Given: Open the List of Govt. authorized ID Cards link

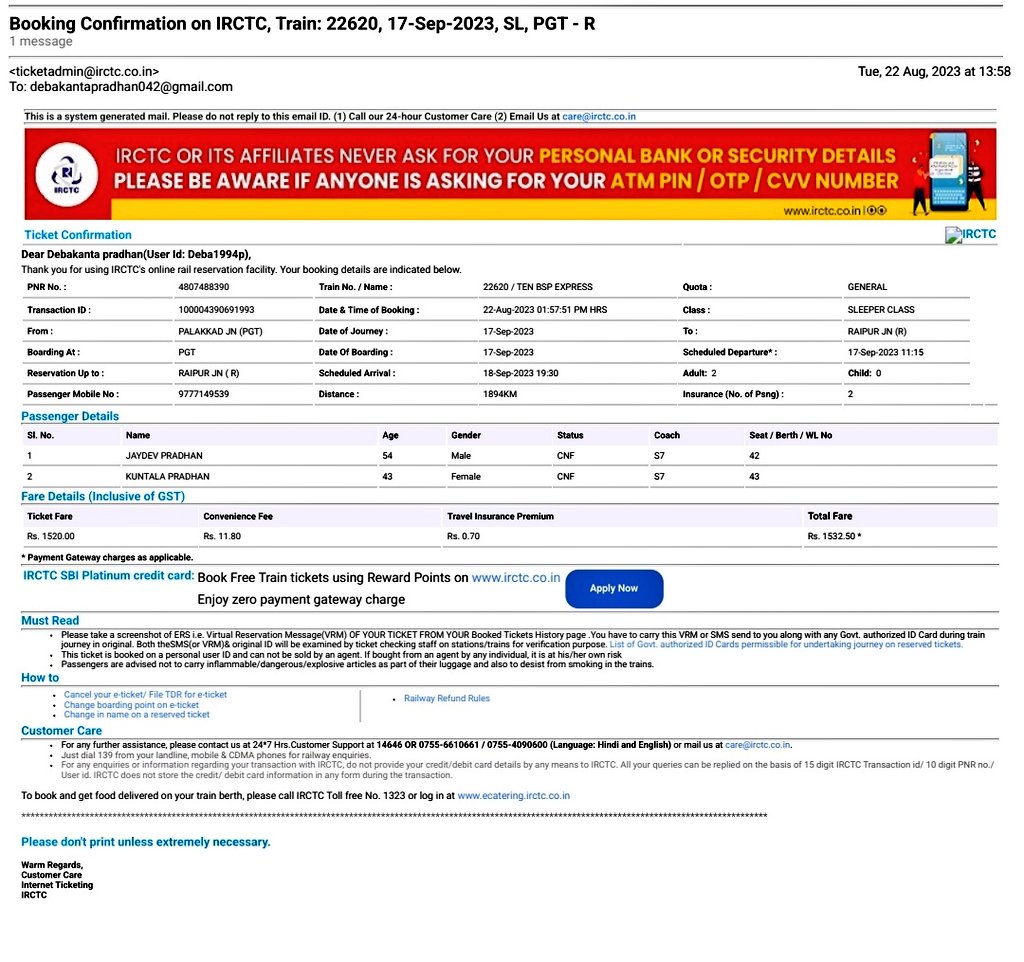Looking at the screenshot, I should click(x=786, y=645).
